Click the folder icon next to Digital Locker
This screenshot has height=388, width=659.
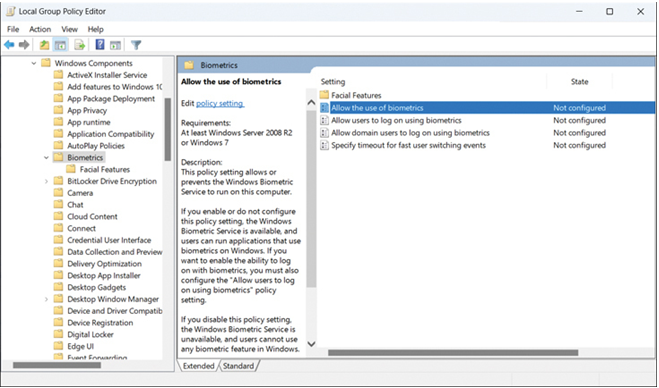58,334
